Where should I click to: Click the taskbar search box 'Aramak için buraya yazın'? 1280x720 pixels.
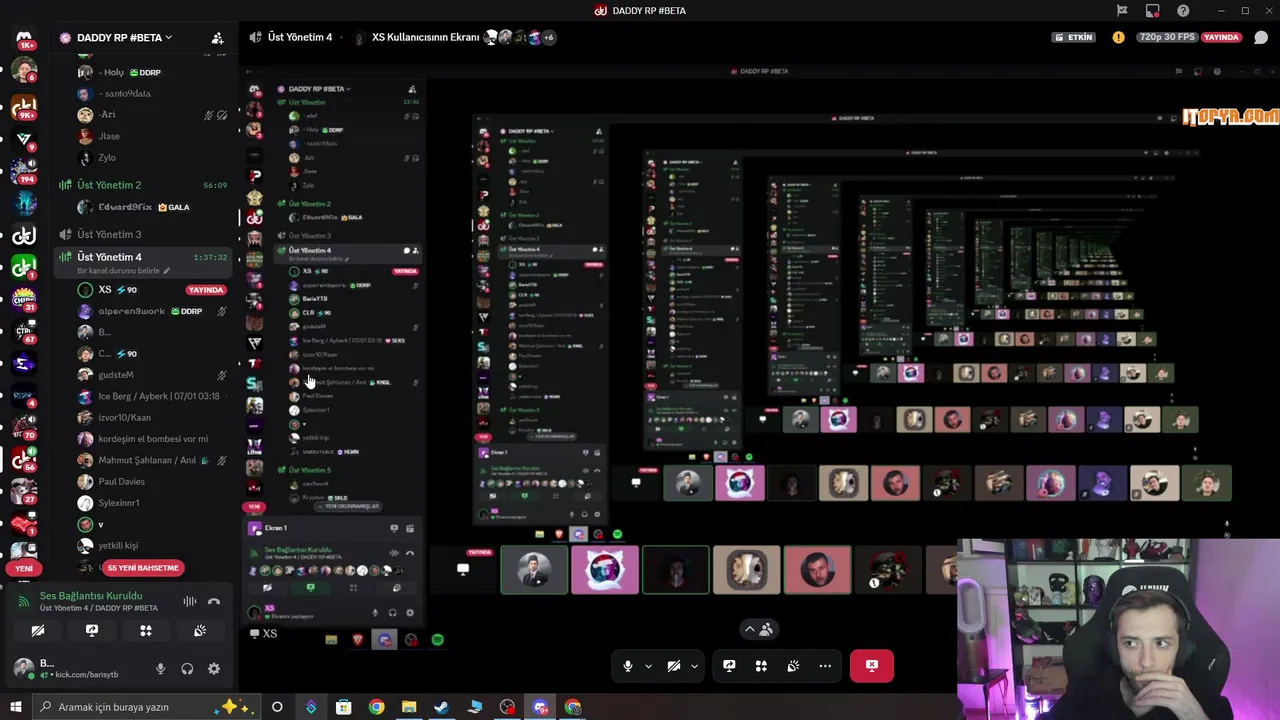coord(145,707)
